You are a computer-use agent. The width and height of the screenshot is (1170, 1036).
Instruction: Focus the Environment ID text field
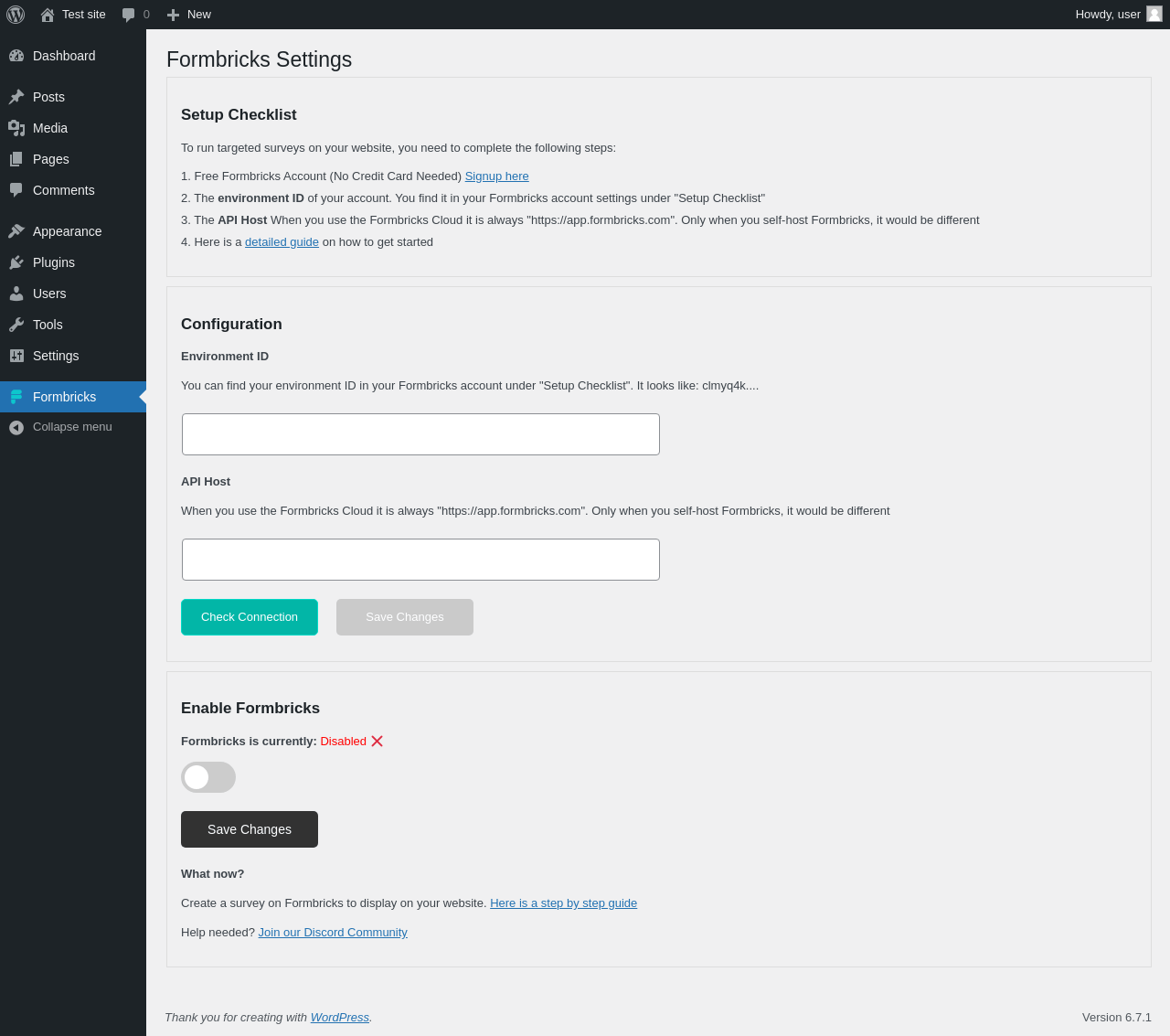(x=420, y=434)
